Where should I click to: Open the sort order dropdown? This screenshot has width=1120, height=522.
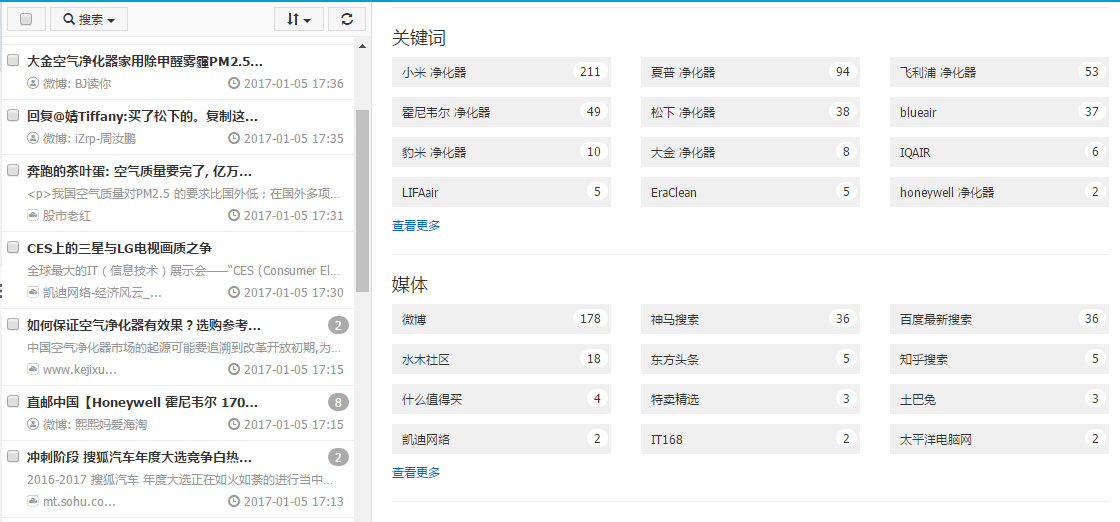coord(299,19)
